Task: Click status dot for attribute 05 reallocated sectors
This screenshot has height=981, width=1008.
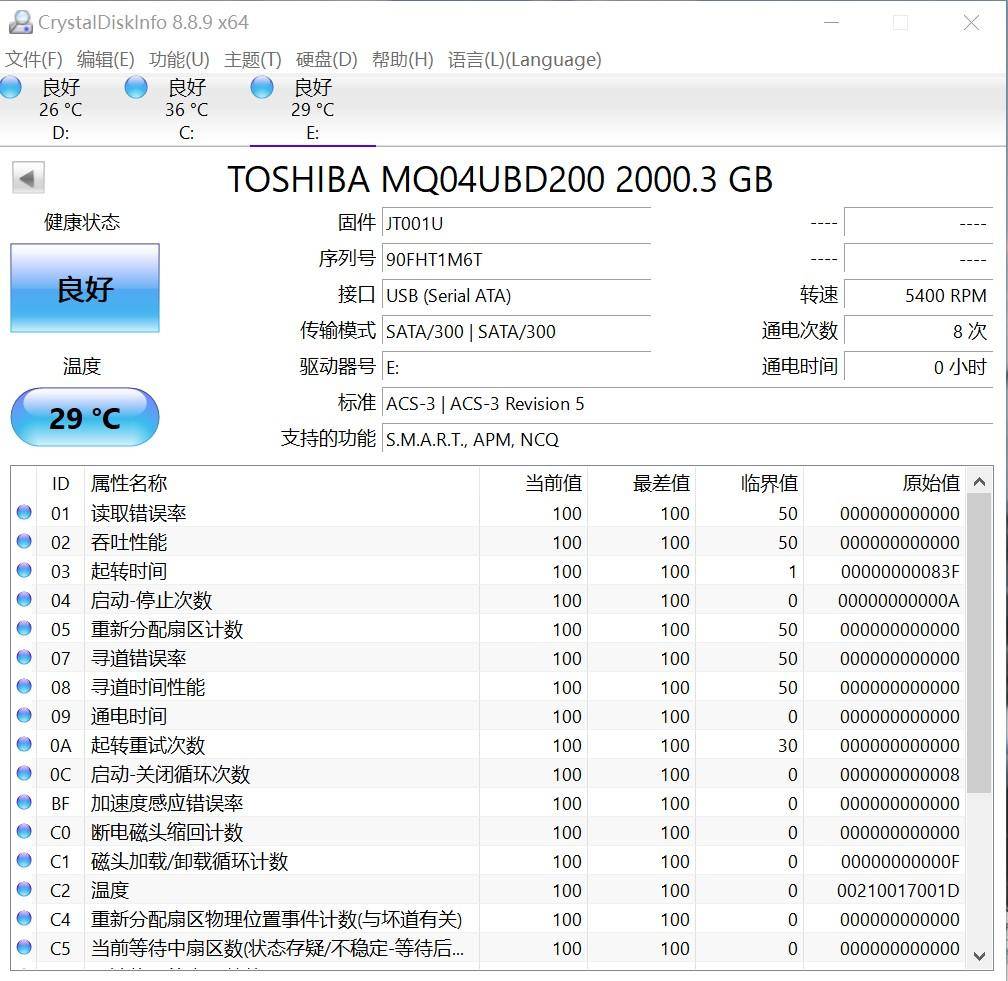Action: coord(24,629)
